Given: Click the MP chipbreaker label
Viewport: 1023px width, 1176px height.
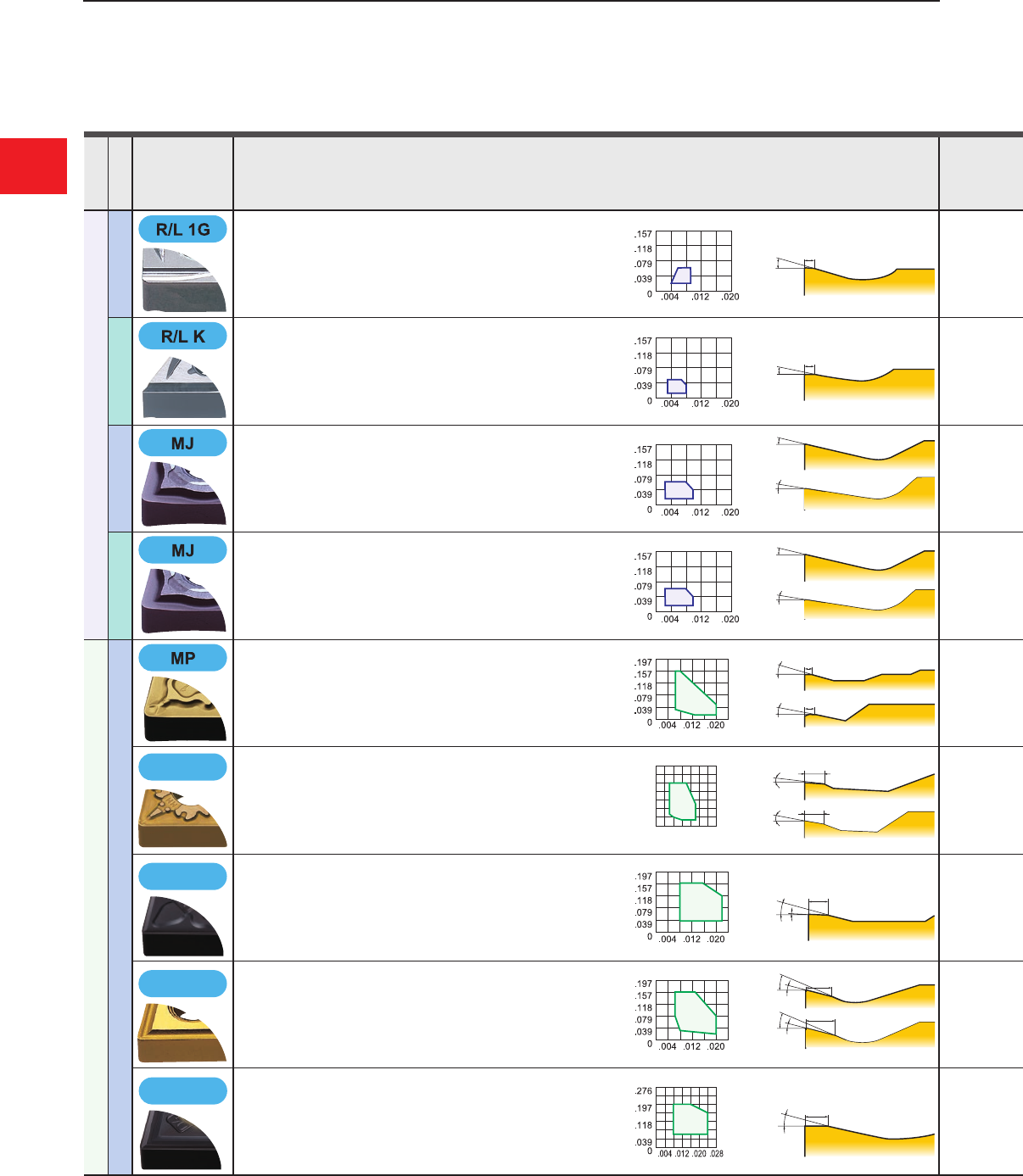Looking at the screenshot, I should pos(182,658).
